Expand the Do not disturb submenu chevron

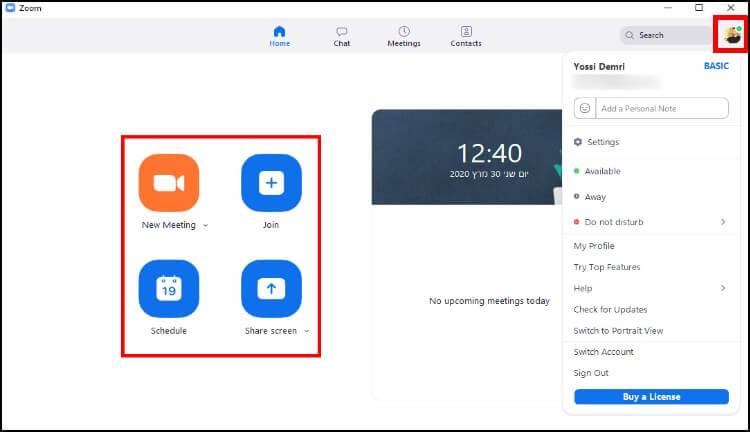723,222
